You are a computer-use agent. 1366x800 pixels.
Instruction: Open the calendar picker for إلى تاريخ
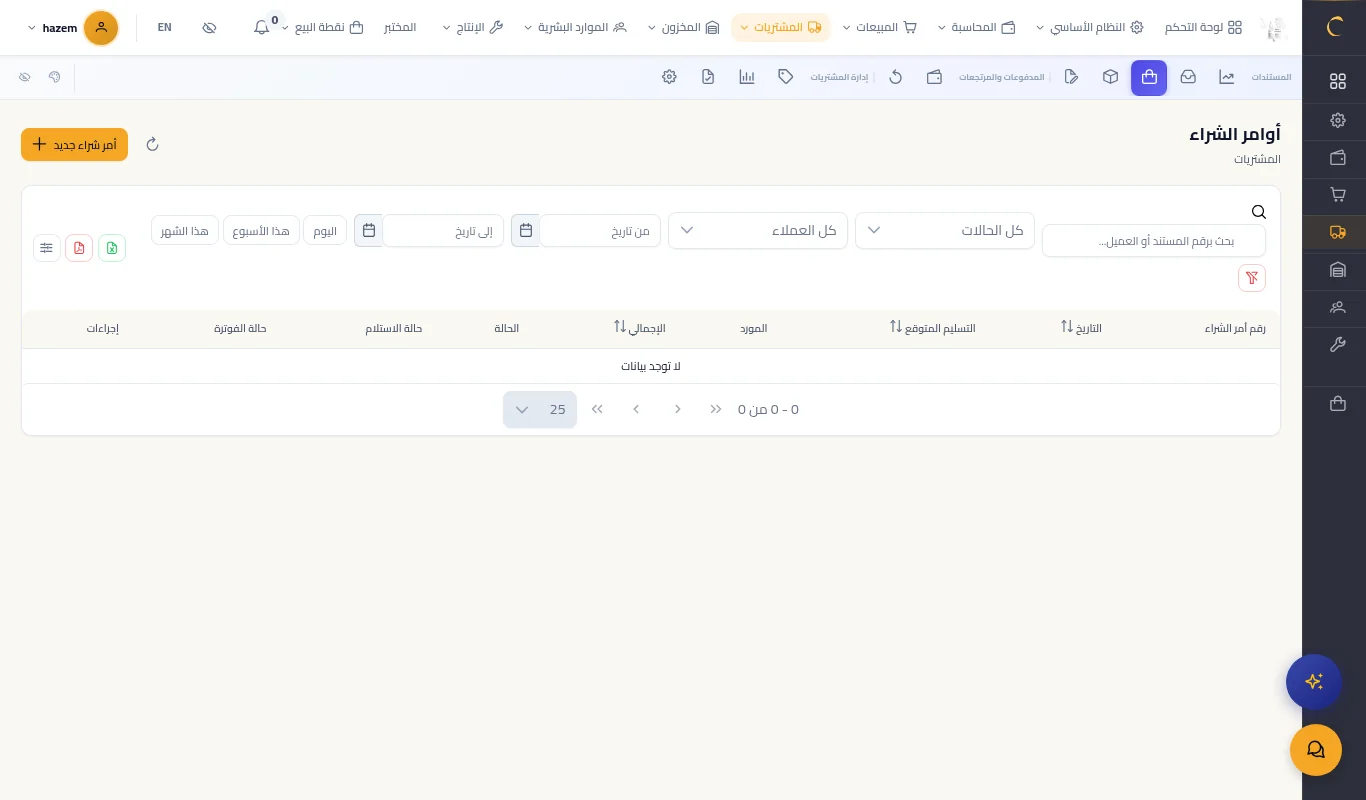click(369, 231)
